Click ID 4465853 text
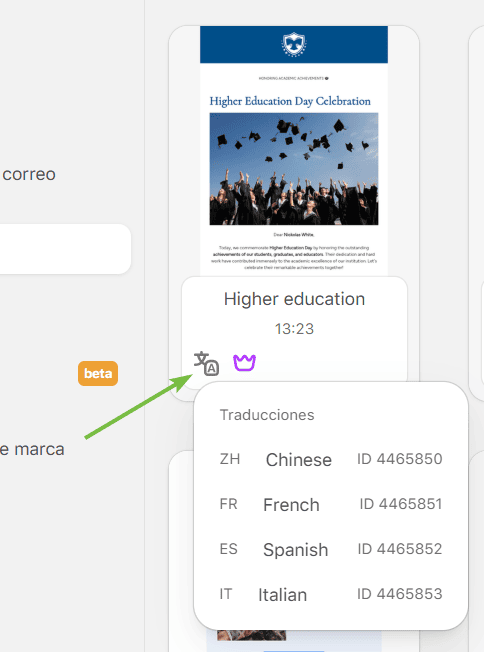The width and height of the screenshot is (484, 652). pos(400,594)
